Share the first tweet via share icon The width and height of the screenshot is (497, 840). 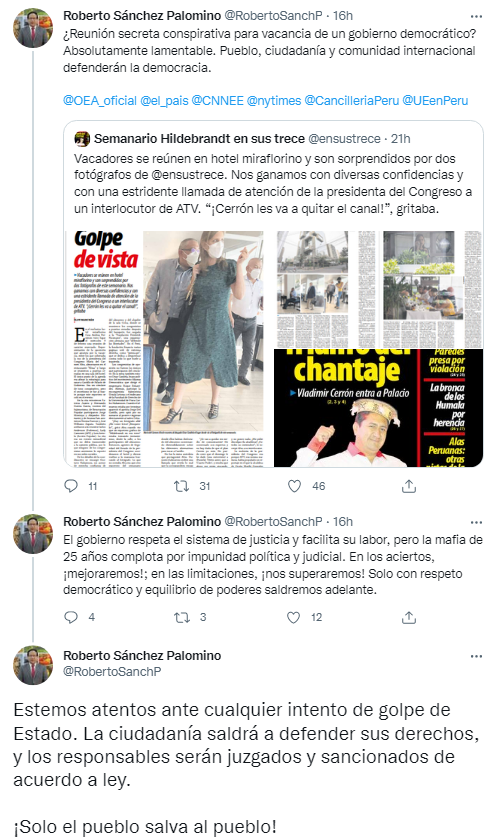tap(409, 486)
